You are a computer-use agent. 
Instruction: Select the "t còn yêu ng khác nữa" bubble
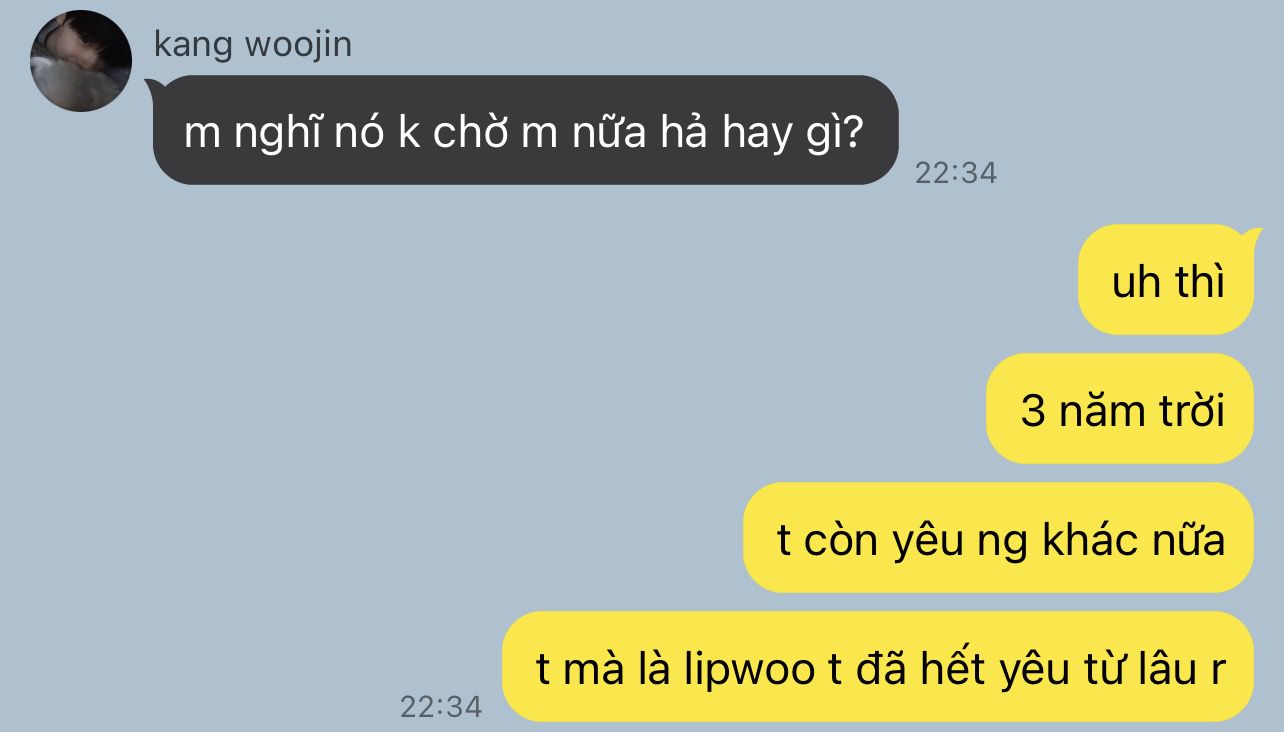point(998,538)
